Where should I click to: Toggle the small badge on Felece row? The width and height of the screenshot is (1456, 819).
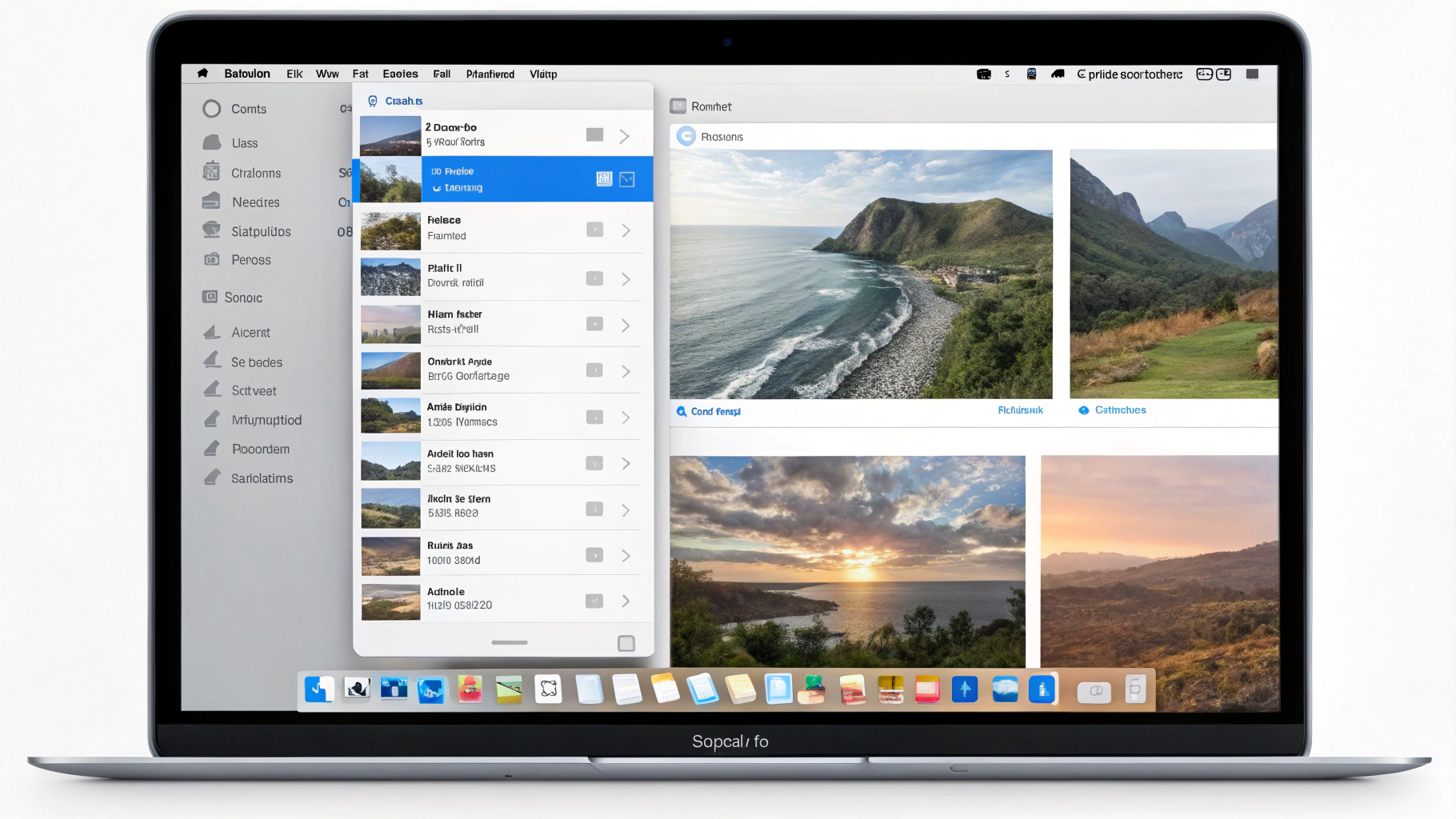[594, 230]
